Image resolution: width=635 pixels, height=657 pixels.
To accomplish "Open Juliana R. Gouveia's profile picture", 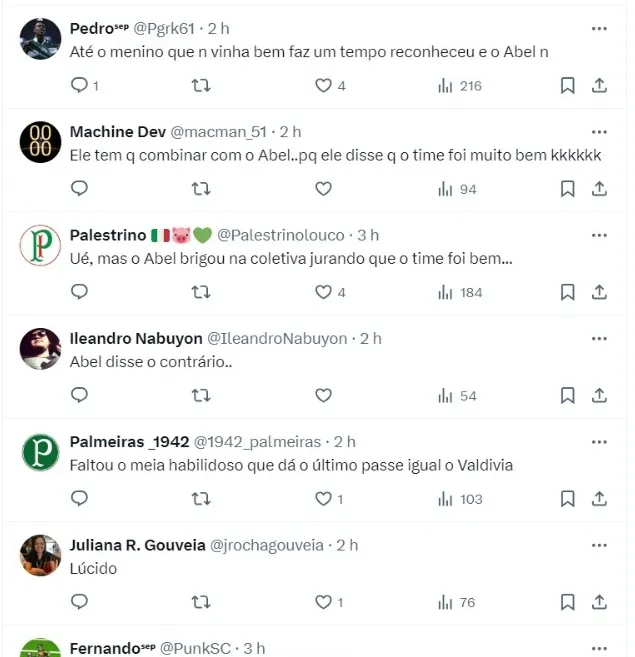I will tap(41, 555).
